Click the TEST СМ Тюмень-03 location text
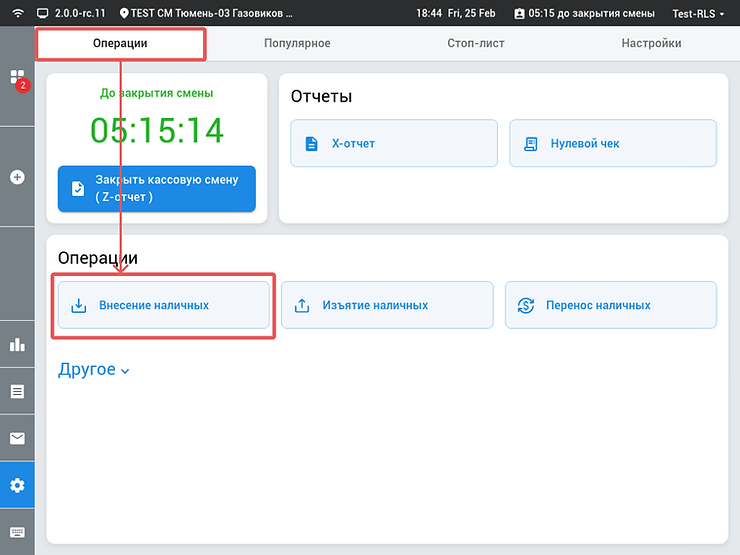740x555 pixels. [x=211, y=13]
